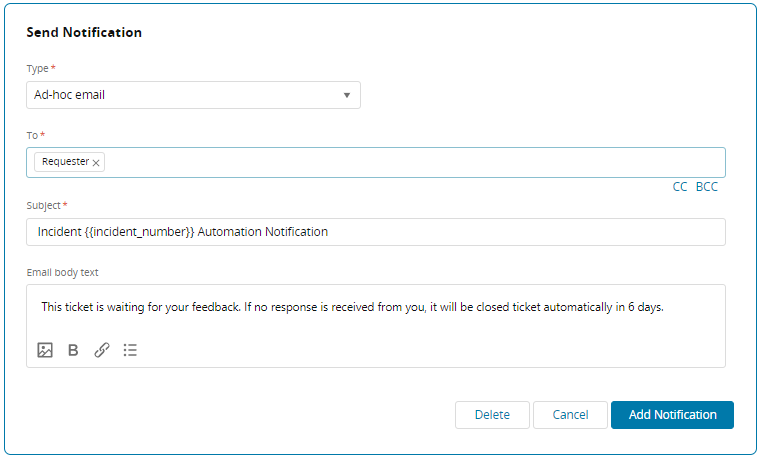The width and height of the screenshot is (760, 457).
Task: Click empty area of the To field
Action: tap(400, 162)
